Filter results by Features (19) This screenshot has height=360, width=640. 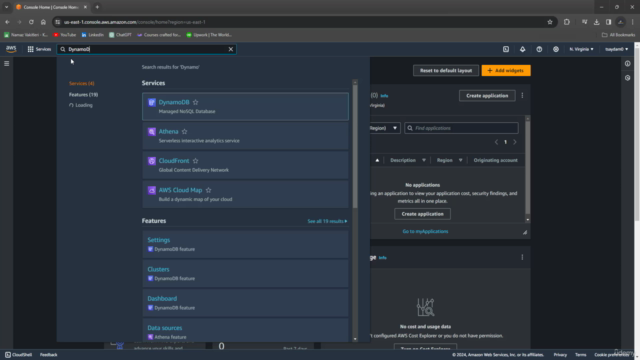tap(83, 94)
